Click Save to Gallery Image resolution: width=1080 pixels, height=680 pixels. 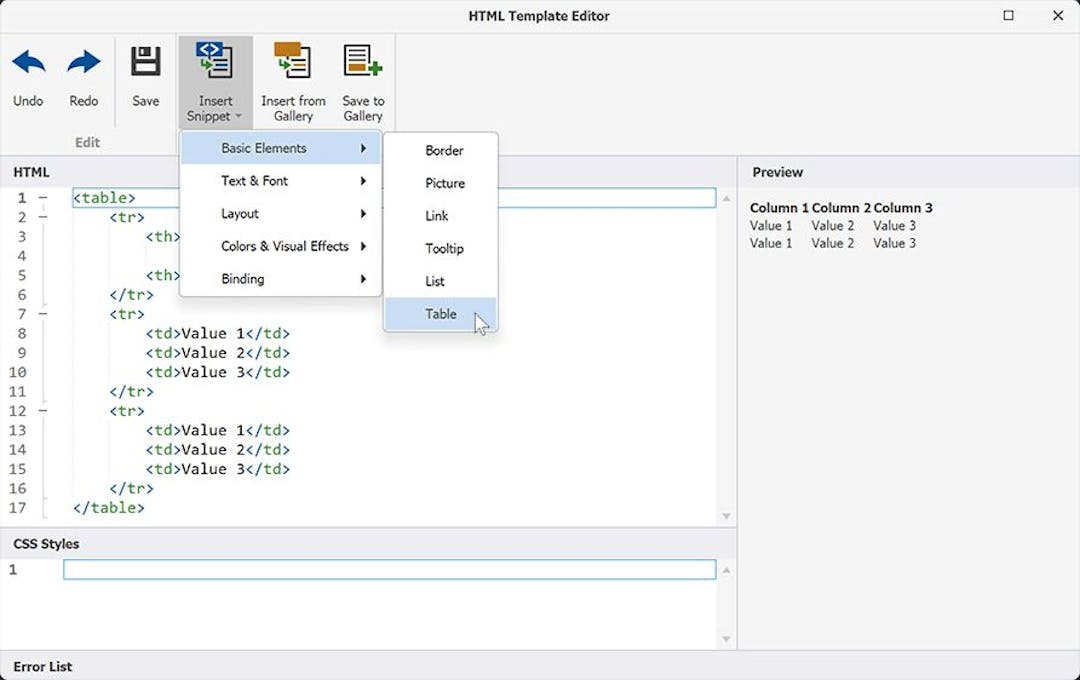362,80
